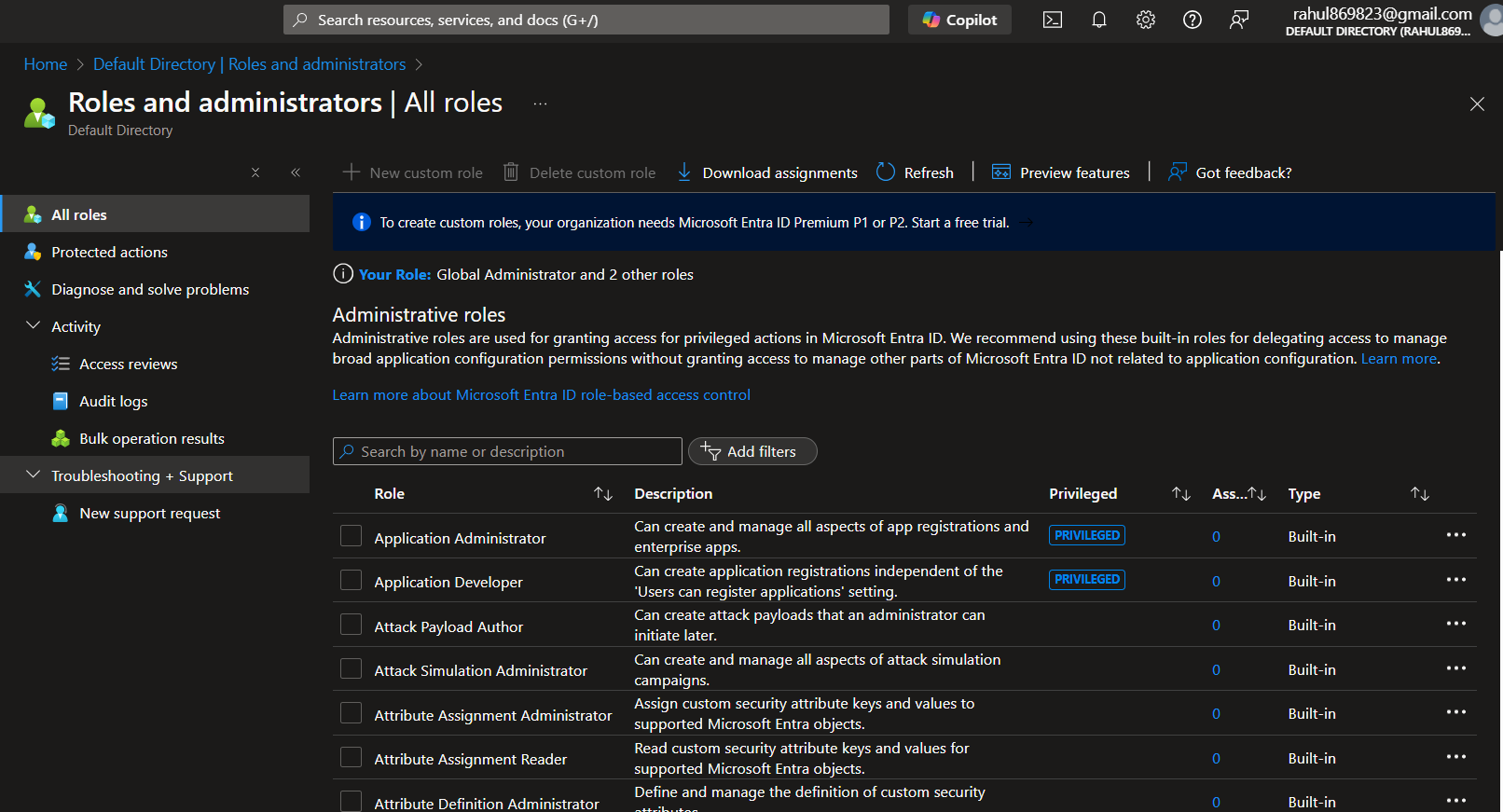Open Cloud Shell terminal icon
This screenshot has height=812, width=1503.
1053,20
